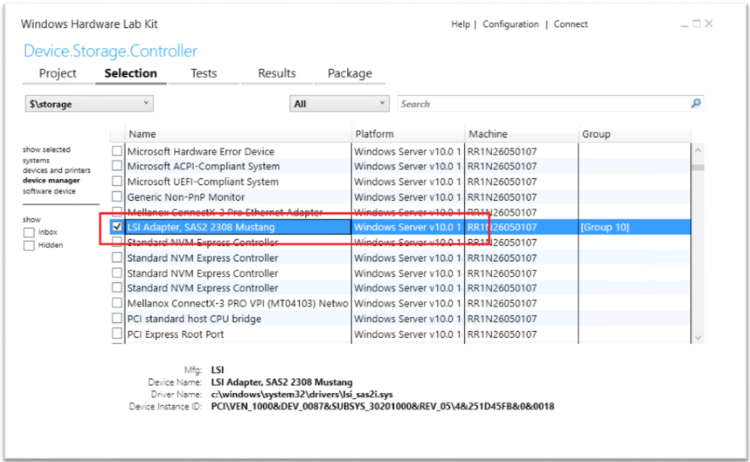Go to the Results tab
750x462 pixels.
pos(277,73)
